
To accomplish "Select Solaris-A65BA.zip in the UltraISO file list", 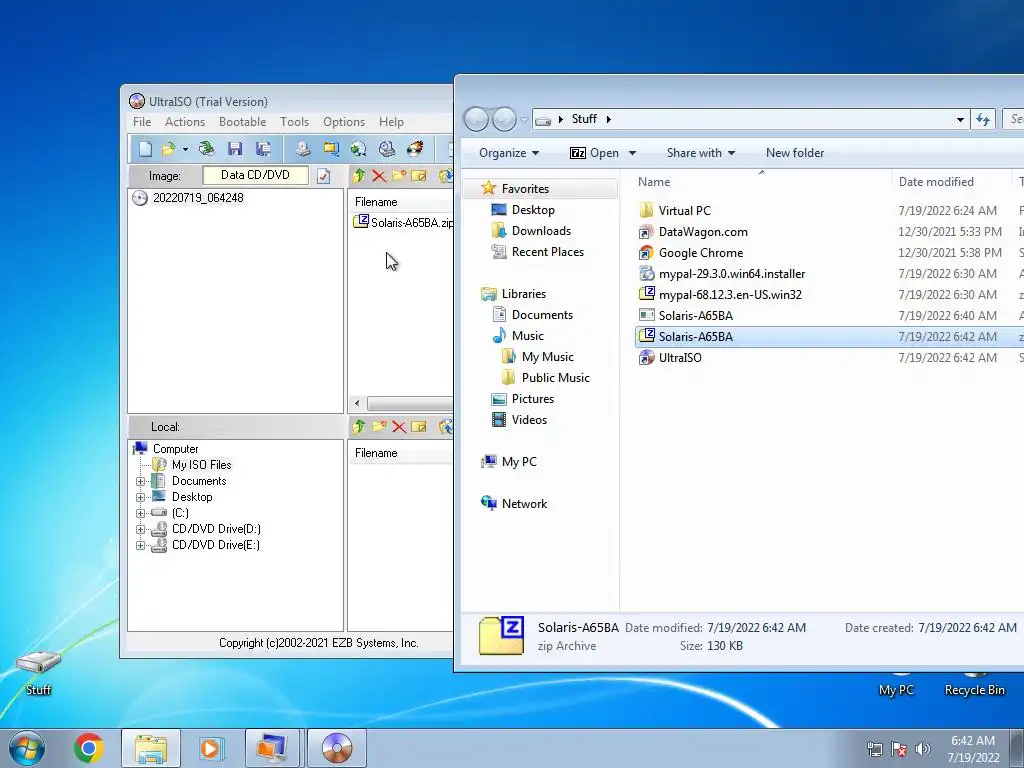I will tap(404, 223).
